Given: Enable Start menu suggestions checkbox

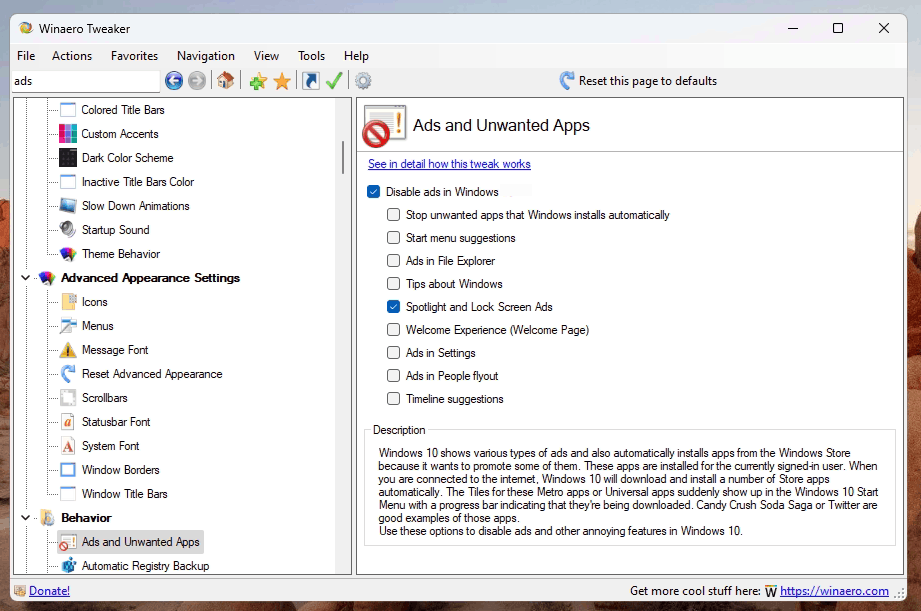Looking at the screenshot, I should coord(394,238).
